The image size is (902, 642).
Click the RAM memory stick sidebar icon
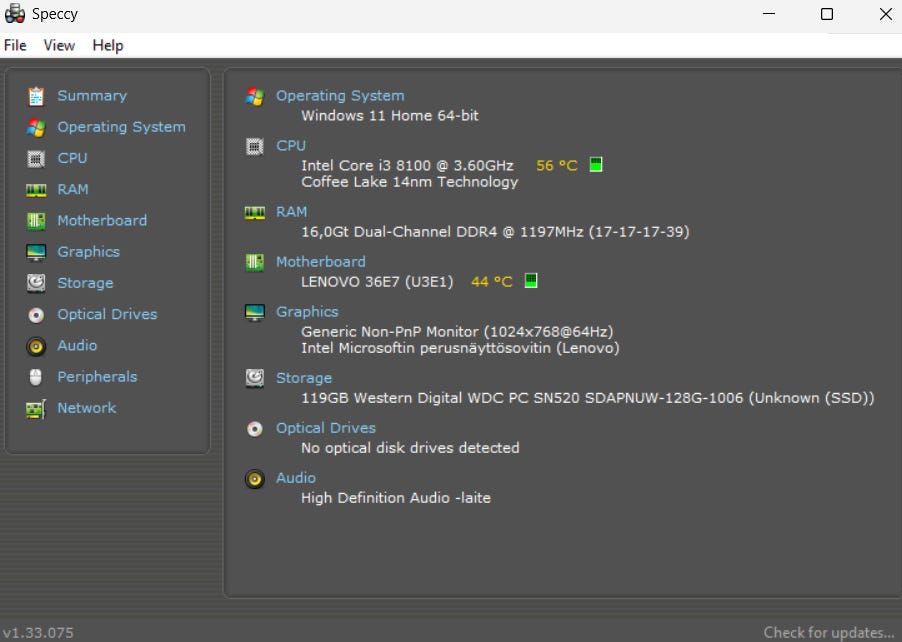point(36,189)
